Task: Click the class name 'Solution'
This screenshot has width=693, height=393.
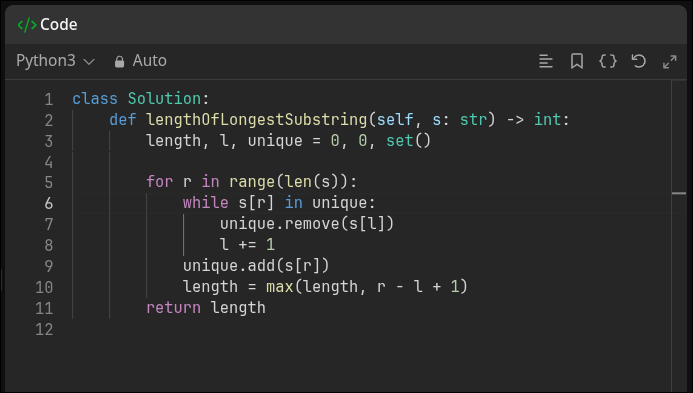Action: 164,99
